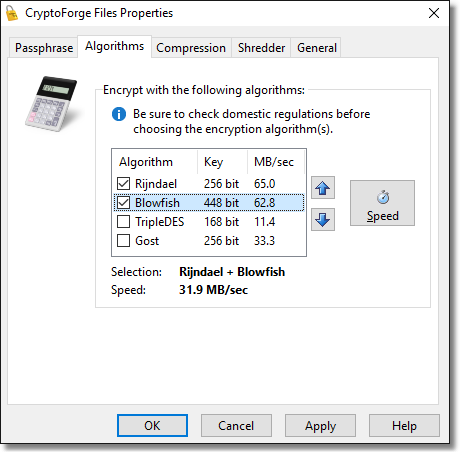This screenshot has height=454, width=460.
Task: Switch to the Passphrase tab
Action: point(44,48)
